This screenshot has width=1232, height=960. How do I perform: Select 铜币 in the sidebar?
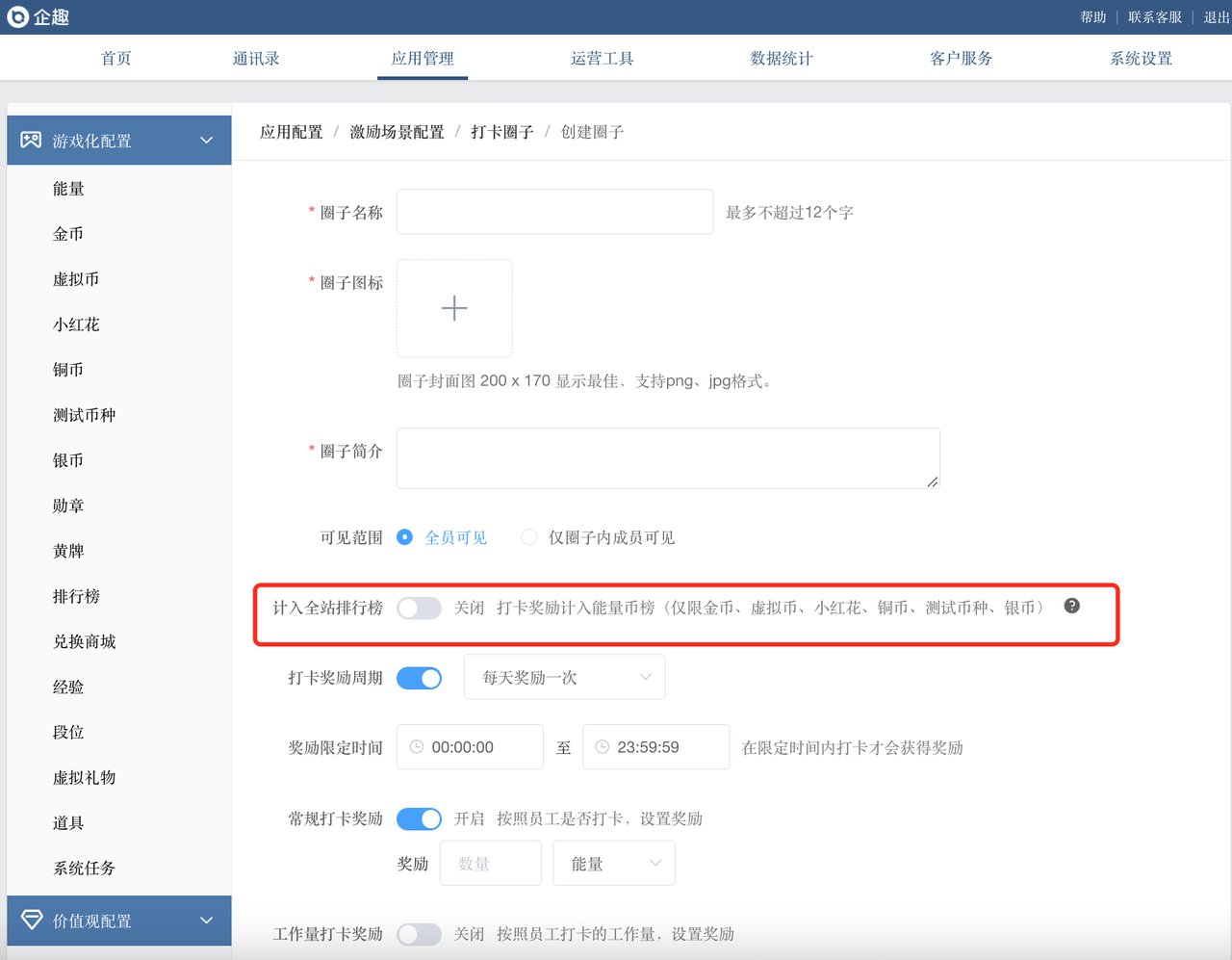[68, 370]
